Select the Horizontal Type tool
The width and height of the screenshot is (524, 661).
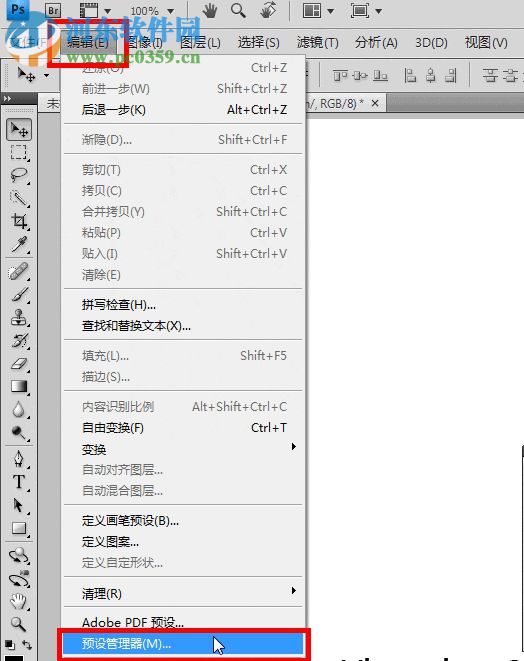19,481
